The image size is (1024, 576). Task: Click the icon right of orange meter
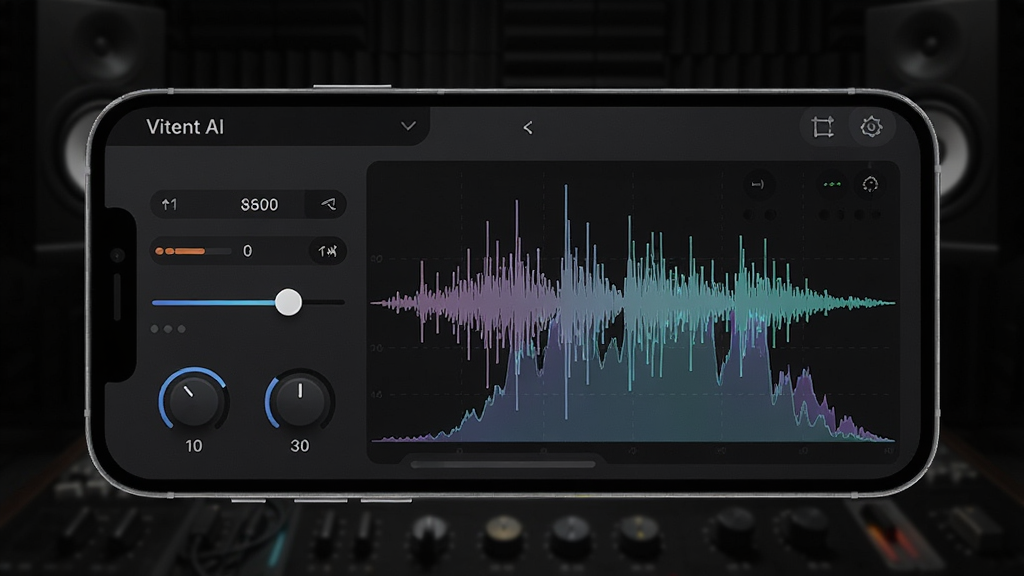327,251
